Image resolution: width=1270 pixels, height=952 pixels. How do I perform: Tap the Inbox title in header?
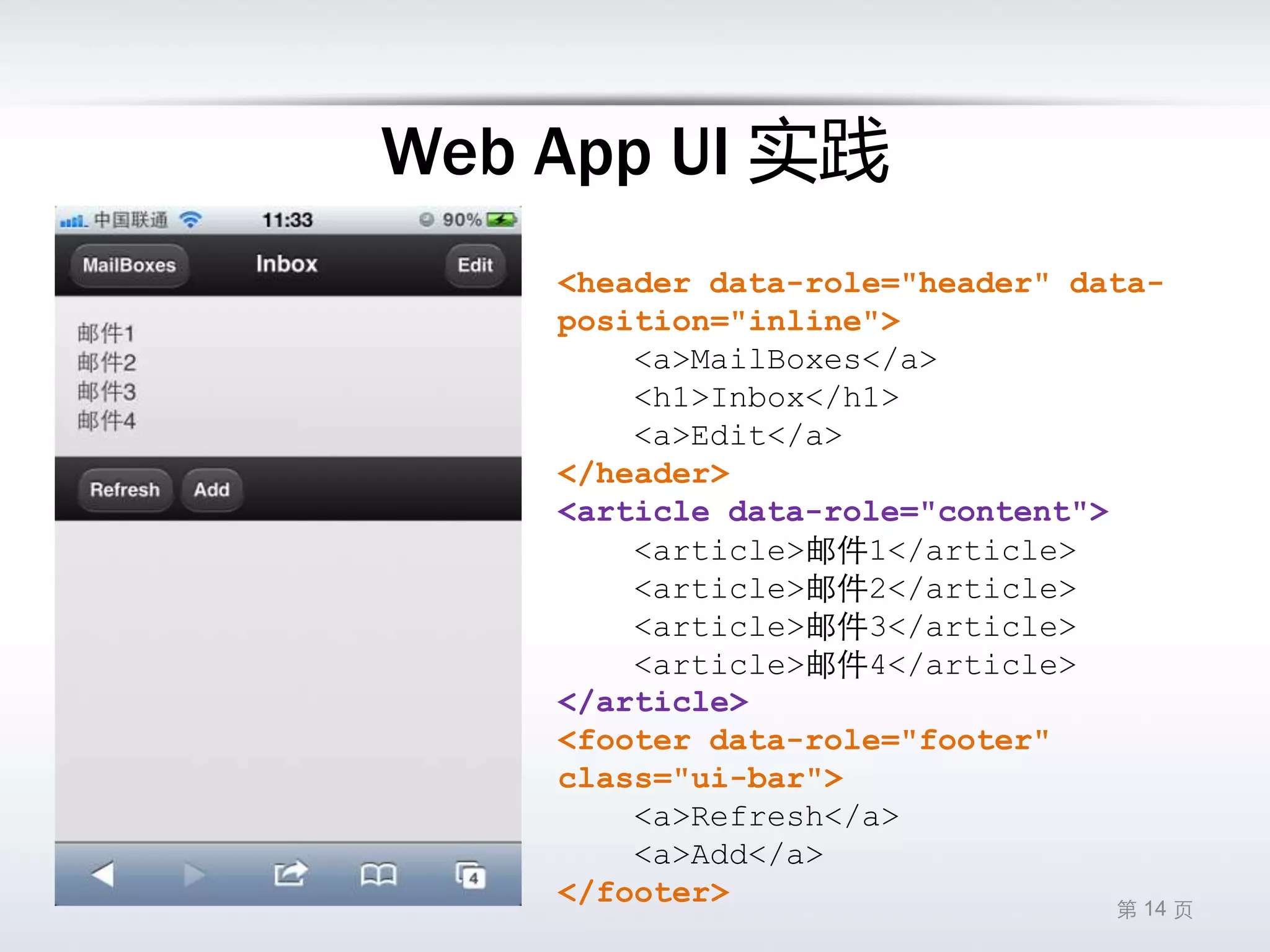(x=286, y=264)
